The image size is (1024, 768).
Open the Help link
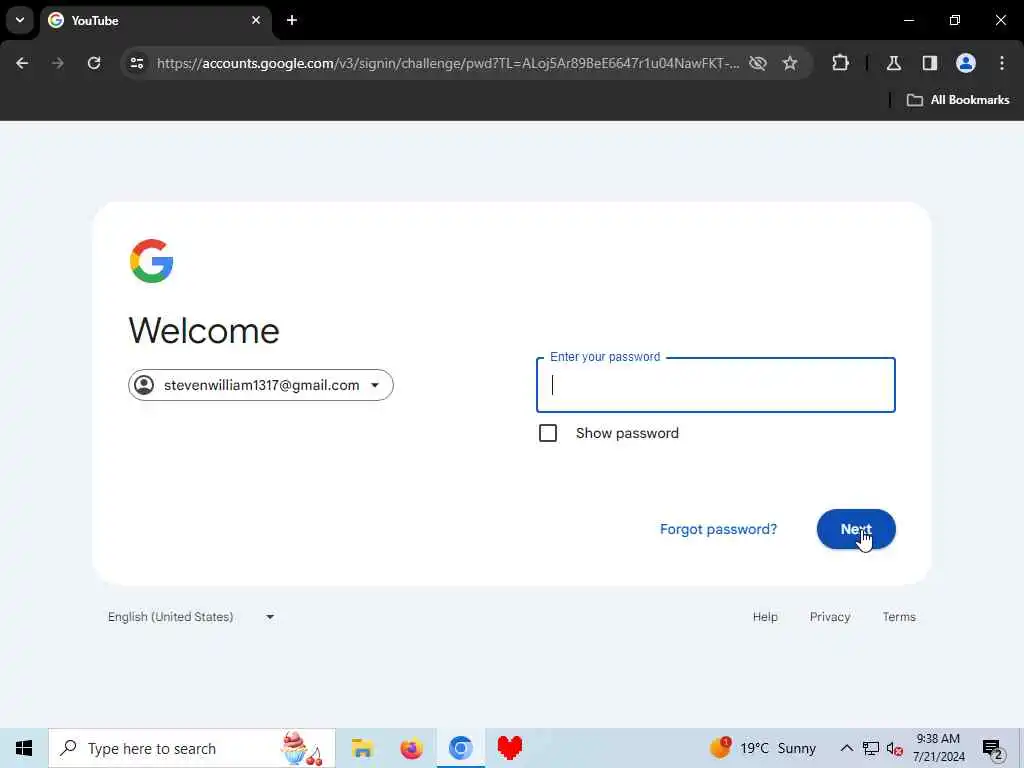pos(765,616)
